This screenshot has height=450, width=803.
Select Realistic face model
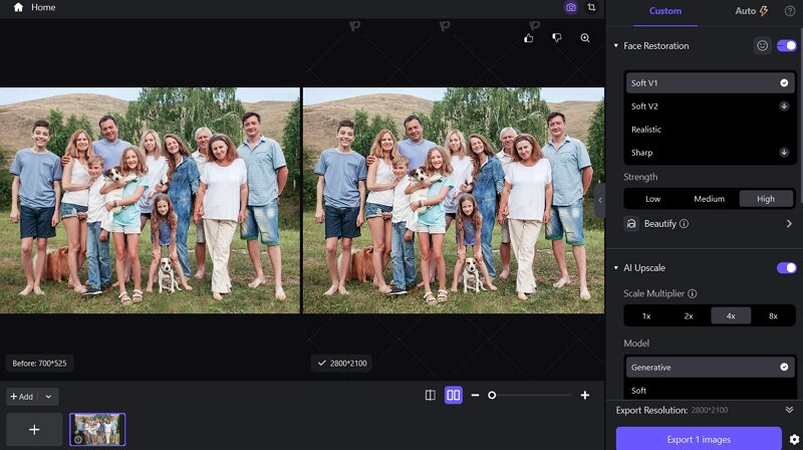pos(710,130)
